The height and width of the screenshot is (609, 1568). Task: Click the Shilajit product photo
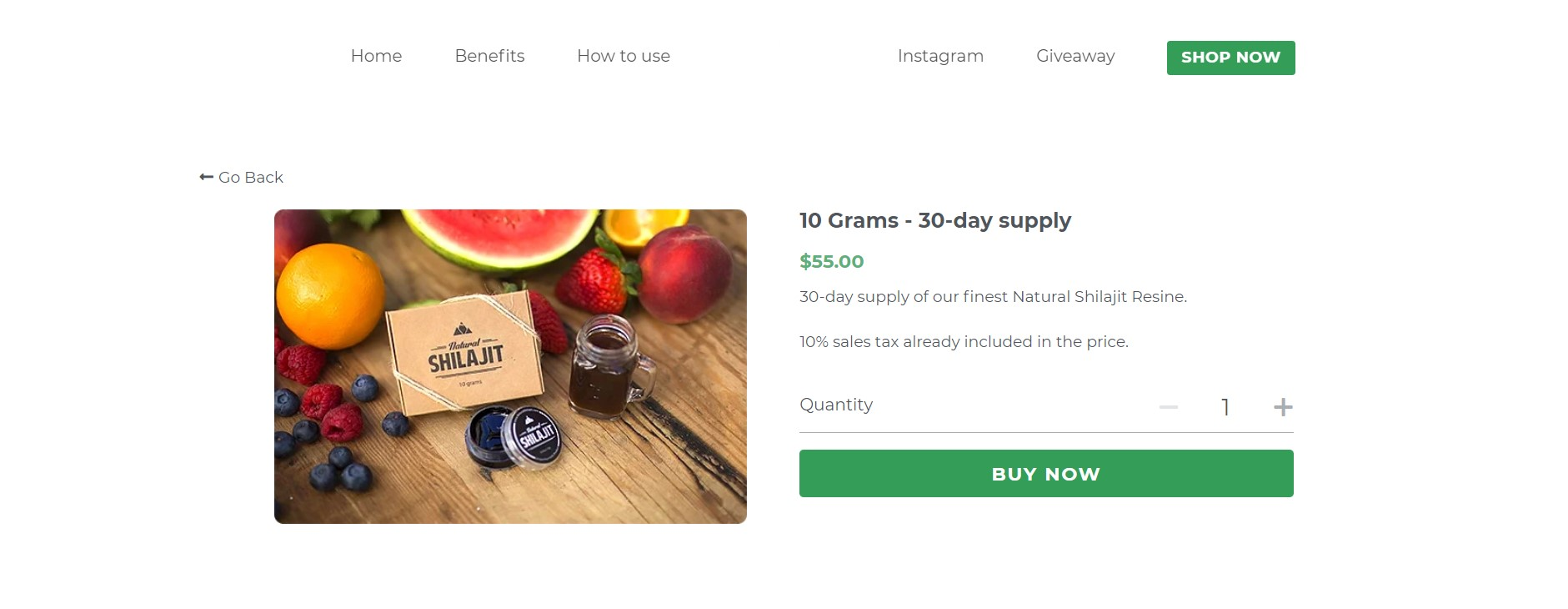pos(510,365)
